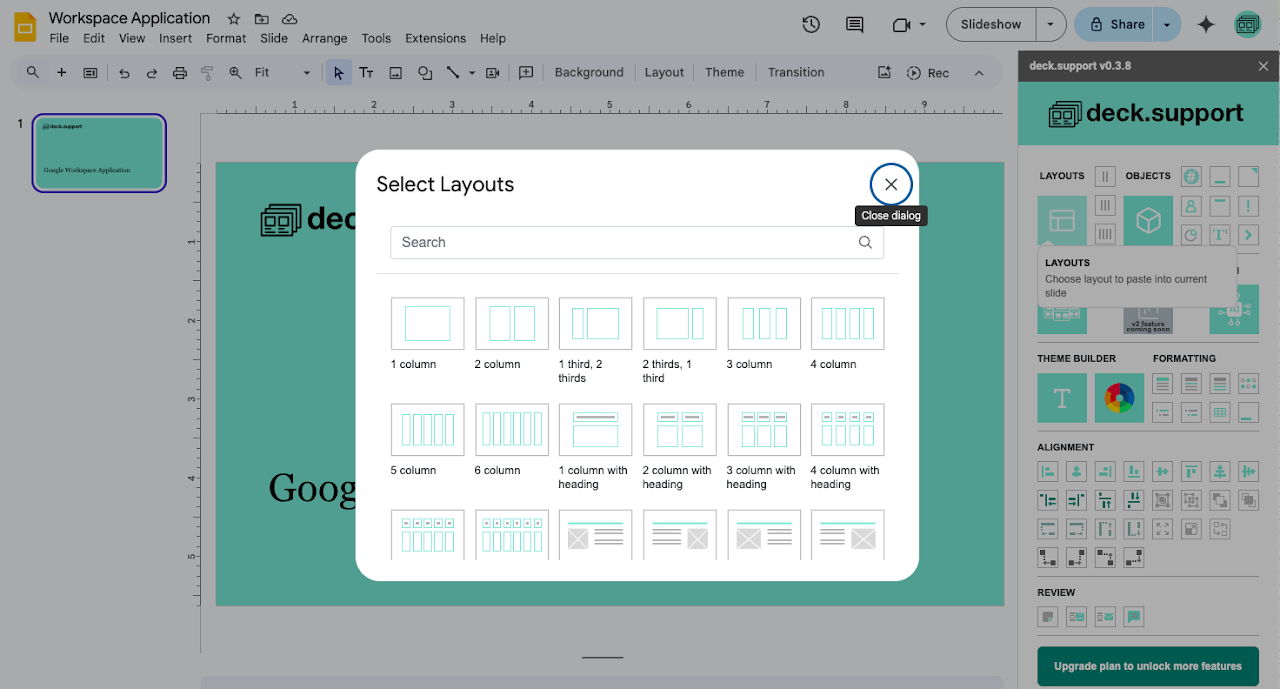Select the 6 column layout

[511, 429]
